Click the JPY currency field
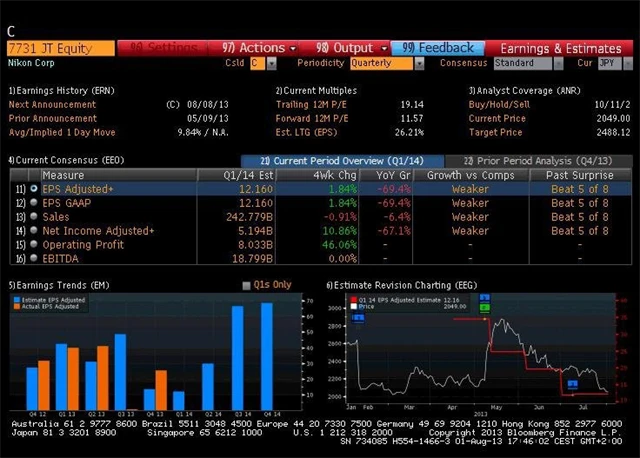Screen dimensions: 640x458 point(610,63)
